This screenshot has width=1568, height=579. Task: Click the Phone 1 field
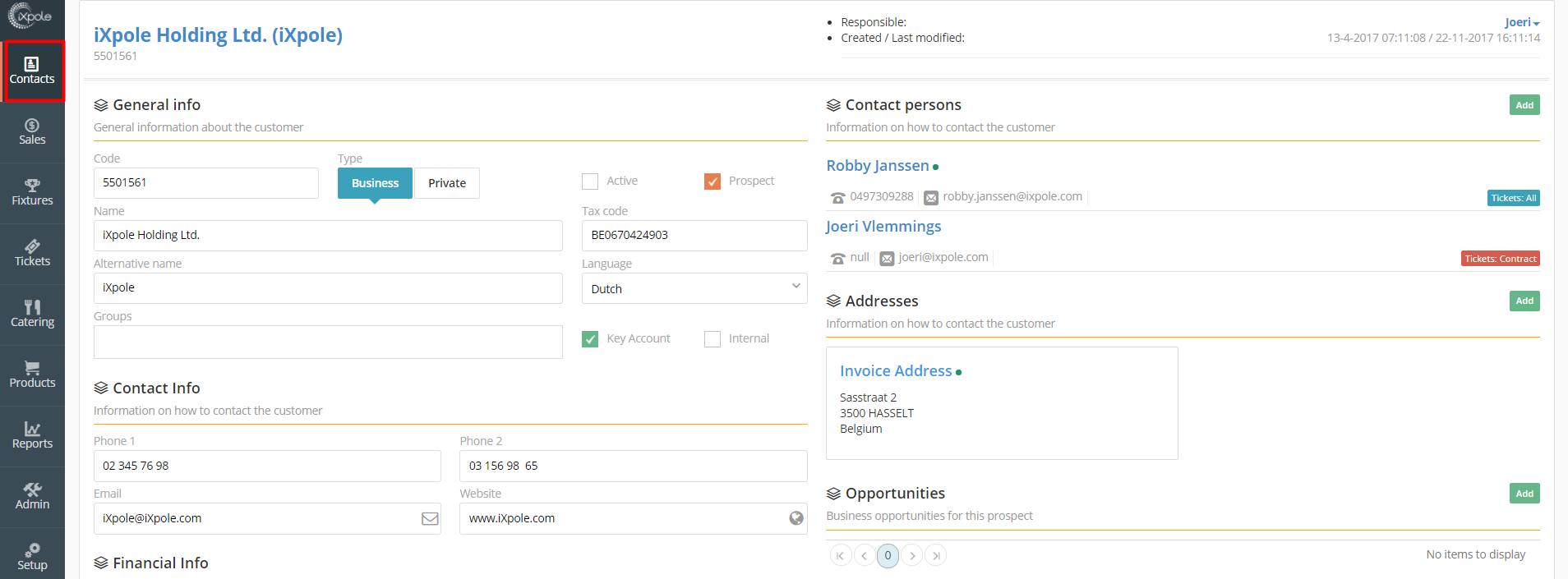pyautogui.click(x=267, y=466)
